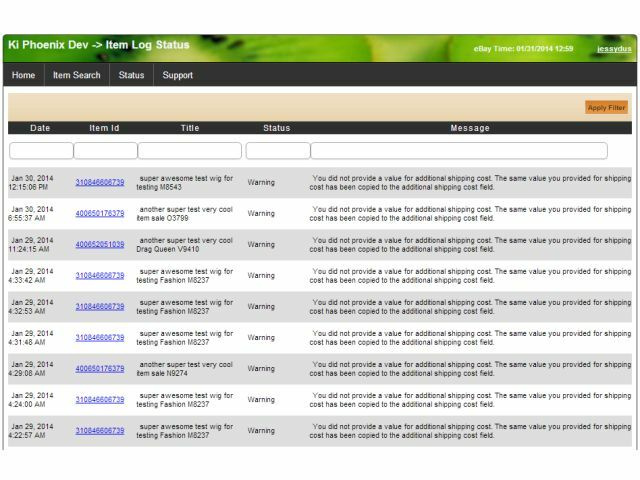Click into the Title filter box
Viewport: 640px width, 480px height.
pyautogui.click(x=190, y=151)
